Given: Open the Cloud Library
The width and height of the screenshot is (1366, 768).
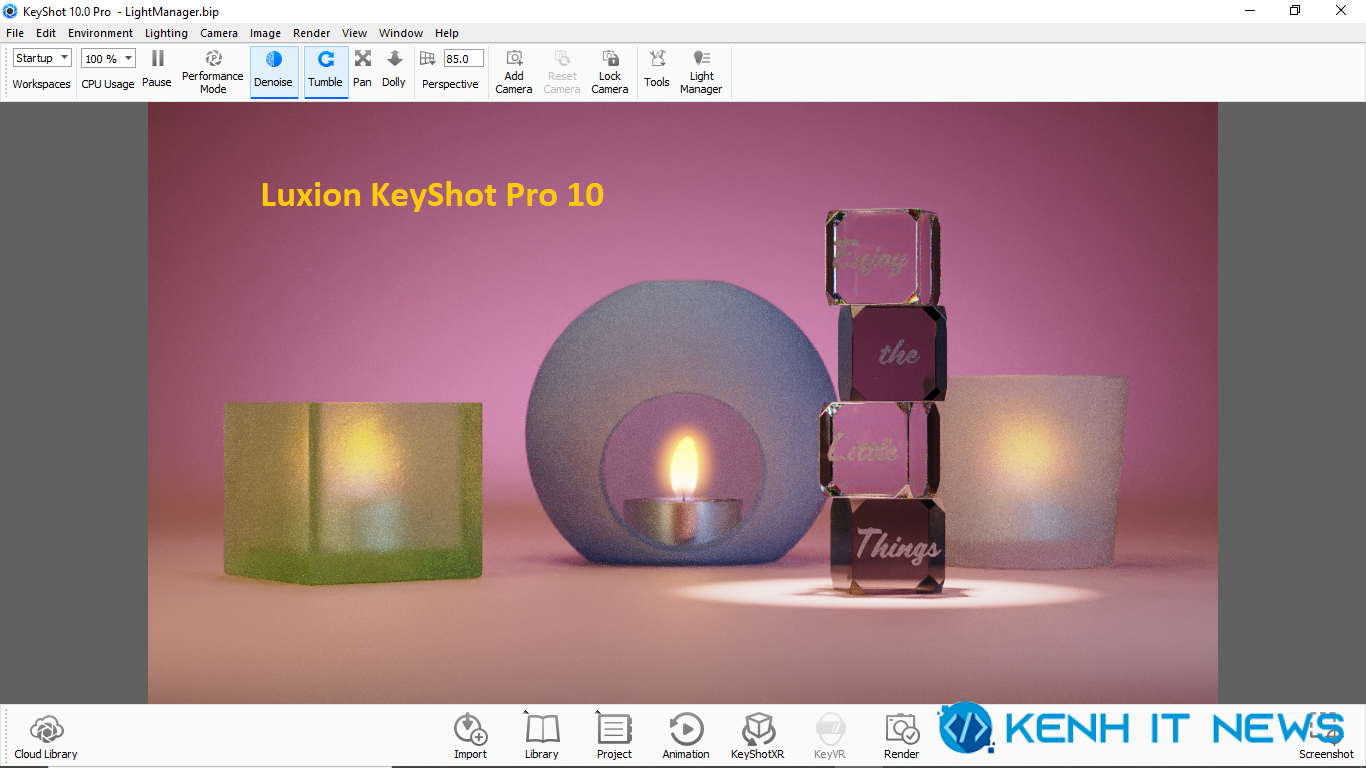Looking at the screenshot, I should pyautogui.click(x=46, y=736).
